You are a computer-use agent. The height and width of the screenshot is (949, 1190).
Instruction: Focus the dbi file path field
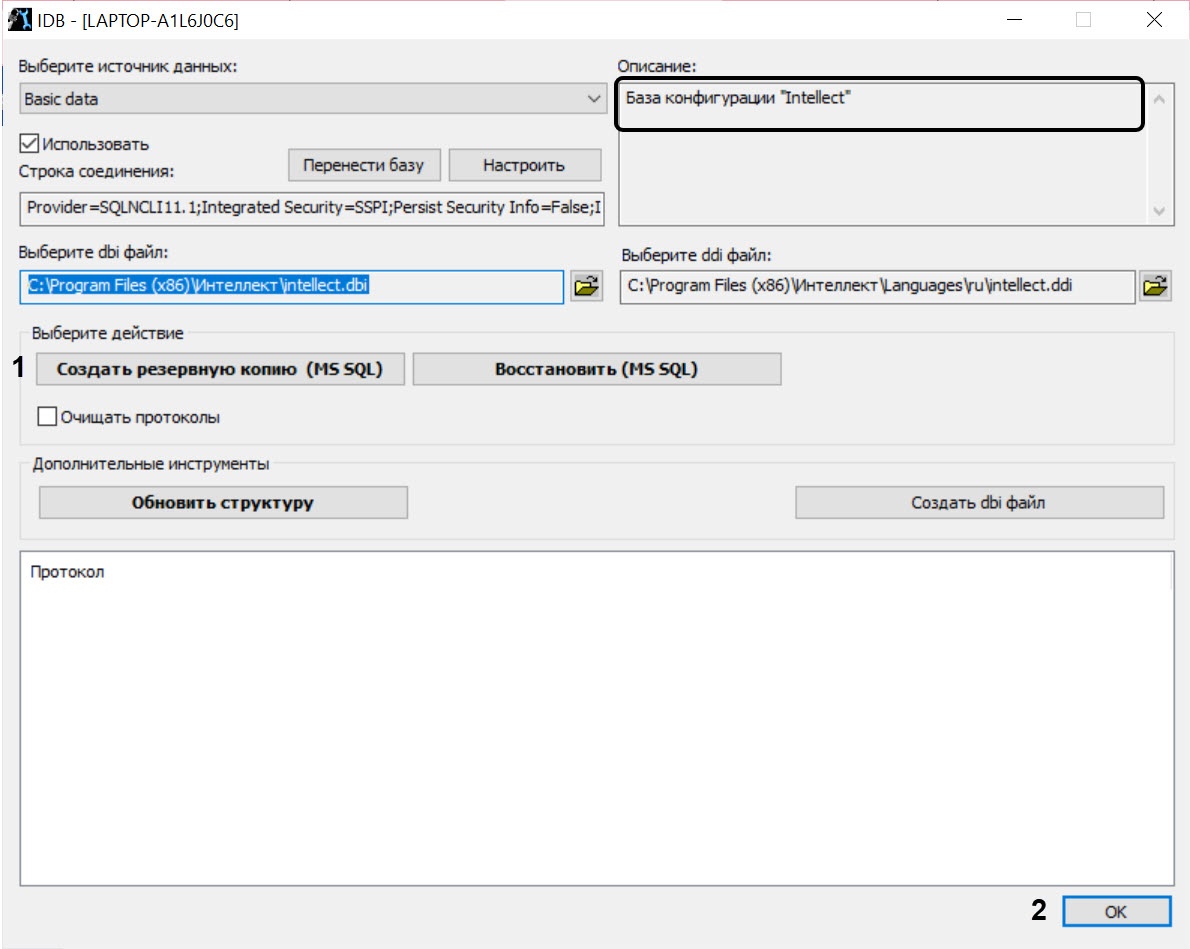(292, 287)
